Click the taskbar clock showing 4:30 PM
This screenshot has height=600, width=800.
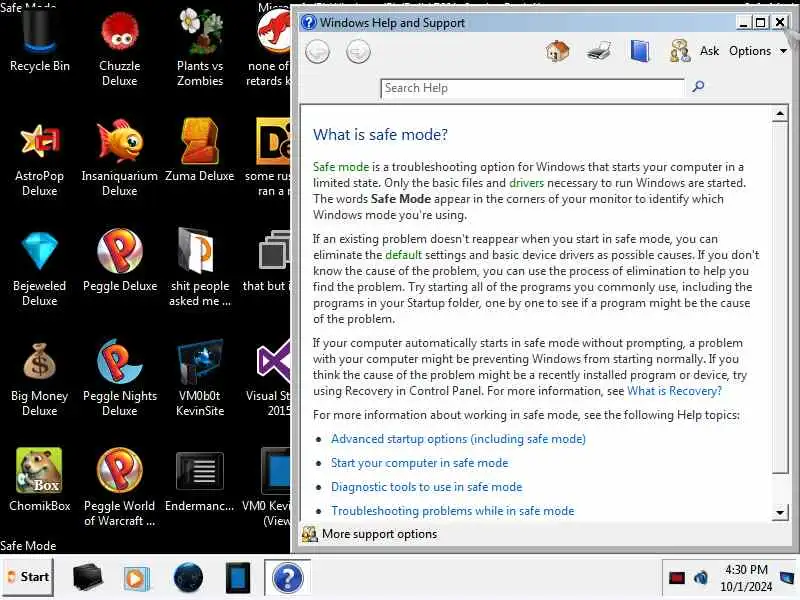click(746, 578)
